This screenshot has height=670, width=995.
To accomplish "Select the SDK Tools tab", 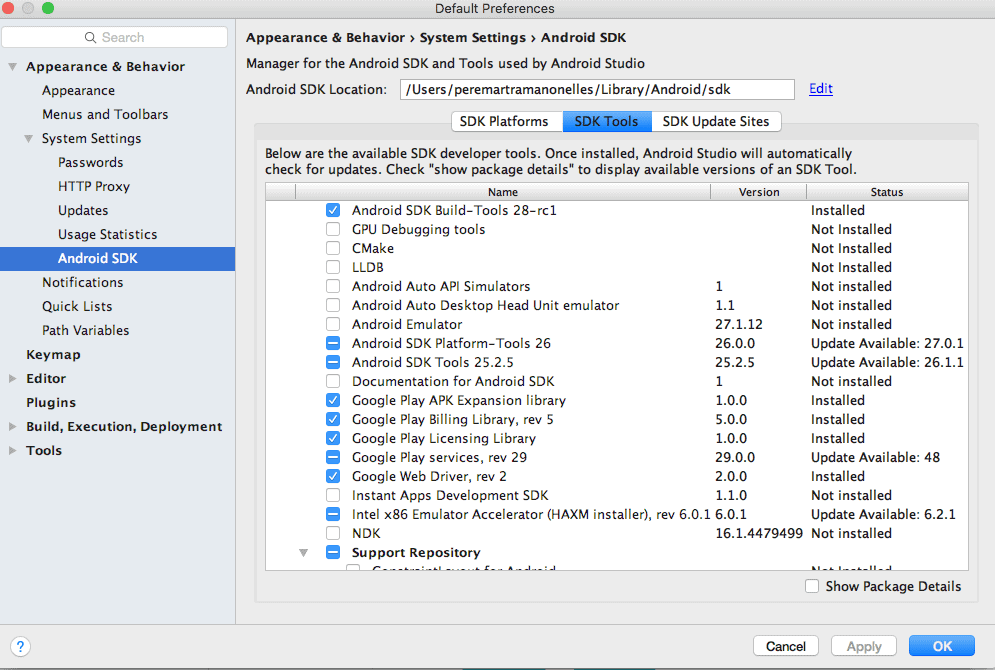I will pyautogui.click(x=607, y=121).
